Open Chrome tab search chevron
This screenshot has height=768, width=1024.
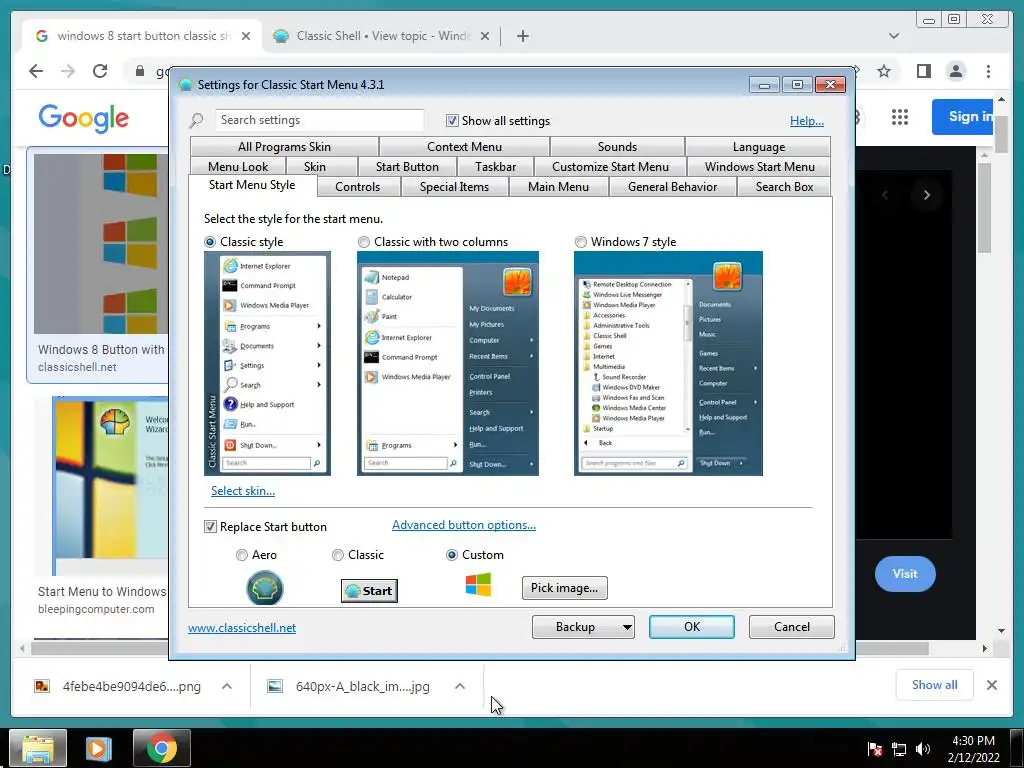(893, 36)
